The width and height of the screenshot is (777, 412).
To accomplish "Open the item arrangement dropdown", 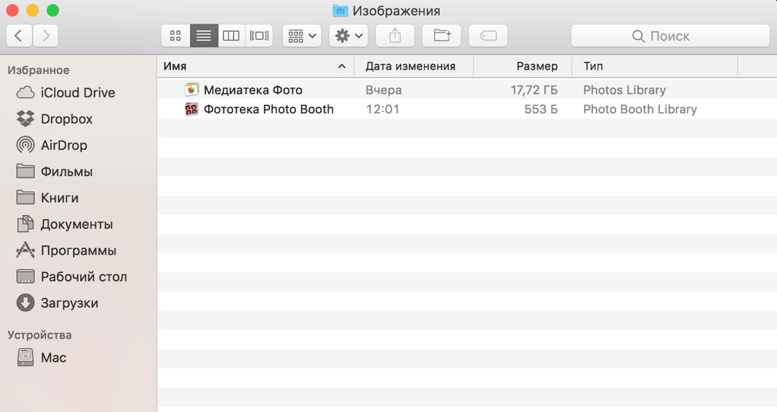I will click(x=302, y=36).
